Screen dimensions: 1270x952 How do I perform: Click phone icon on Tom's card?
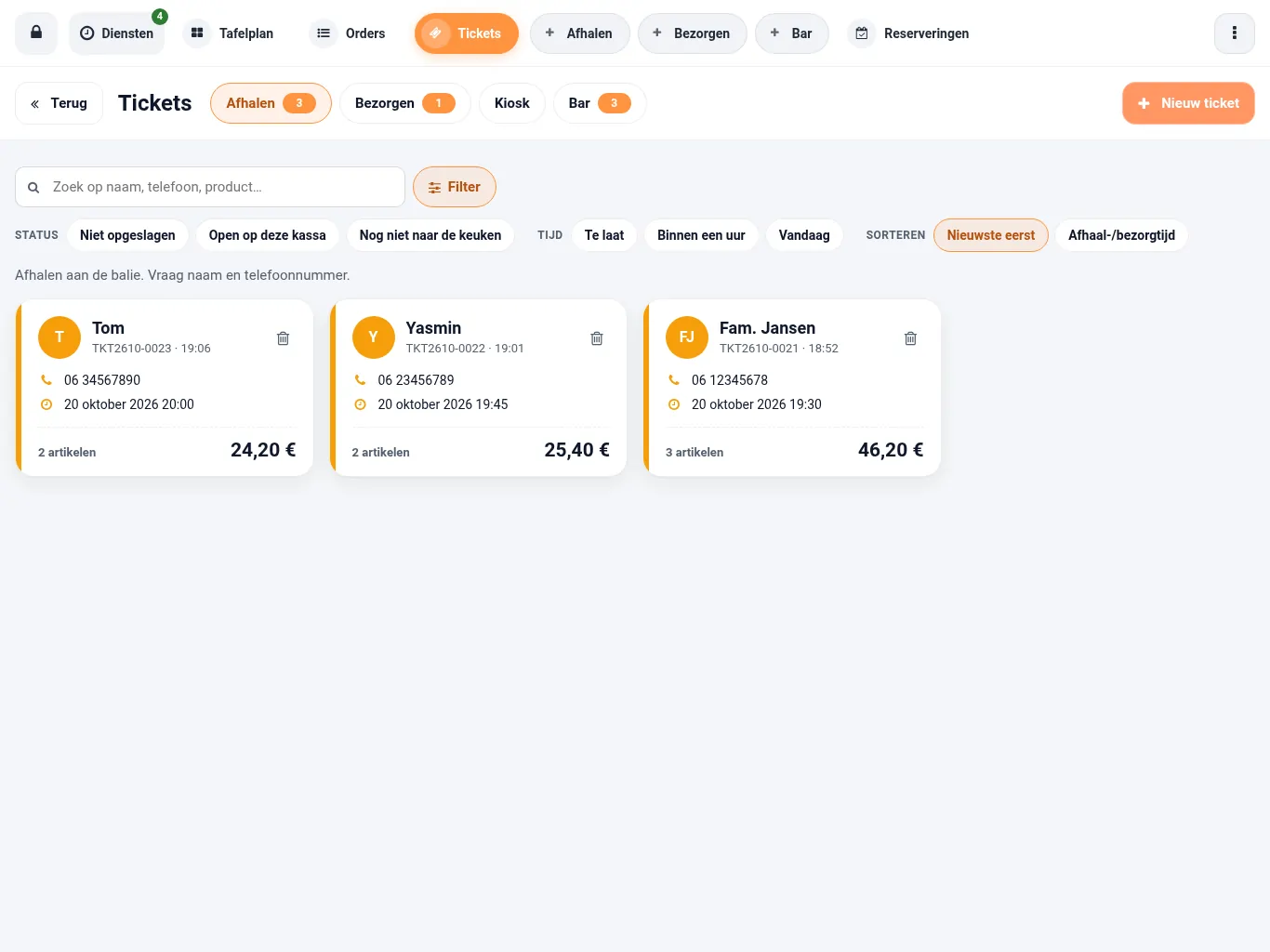46,379
